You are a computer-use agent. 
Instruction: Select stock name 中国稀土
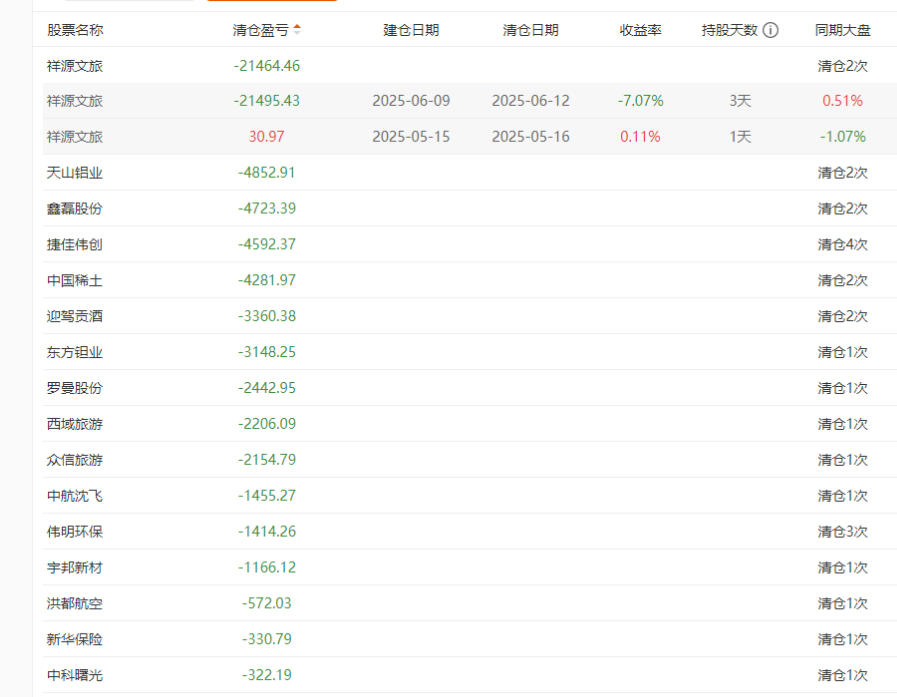click(75, 280)
